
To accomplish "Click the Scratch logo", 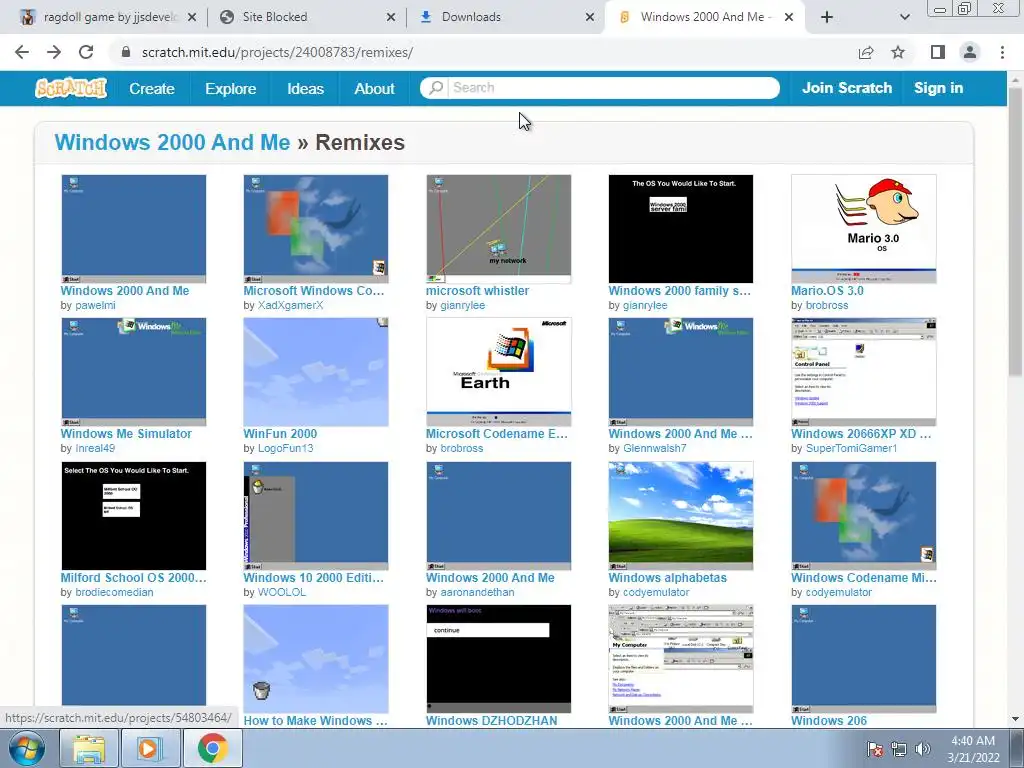I will coord(71,88).
